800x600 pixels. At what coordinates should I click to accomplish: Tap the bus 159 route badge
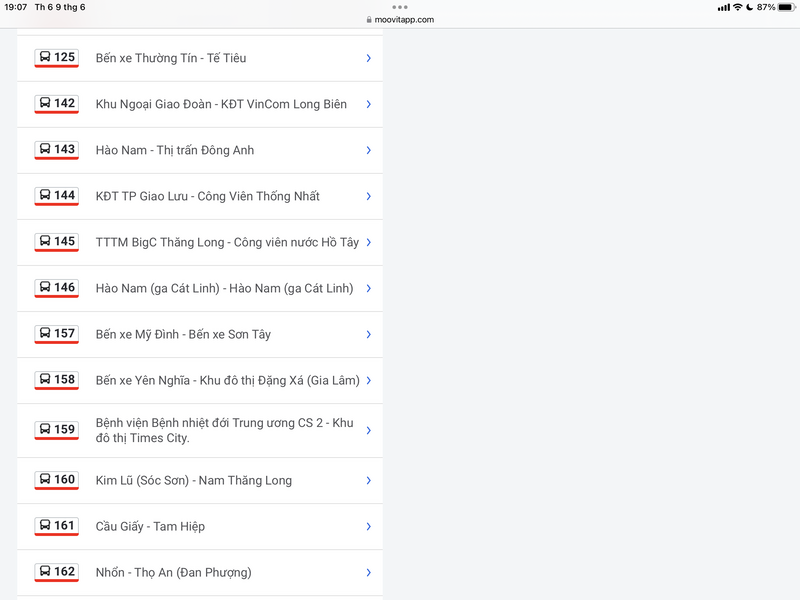click(x=57, y=430)
